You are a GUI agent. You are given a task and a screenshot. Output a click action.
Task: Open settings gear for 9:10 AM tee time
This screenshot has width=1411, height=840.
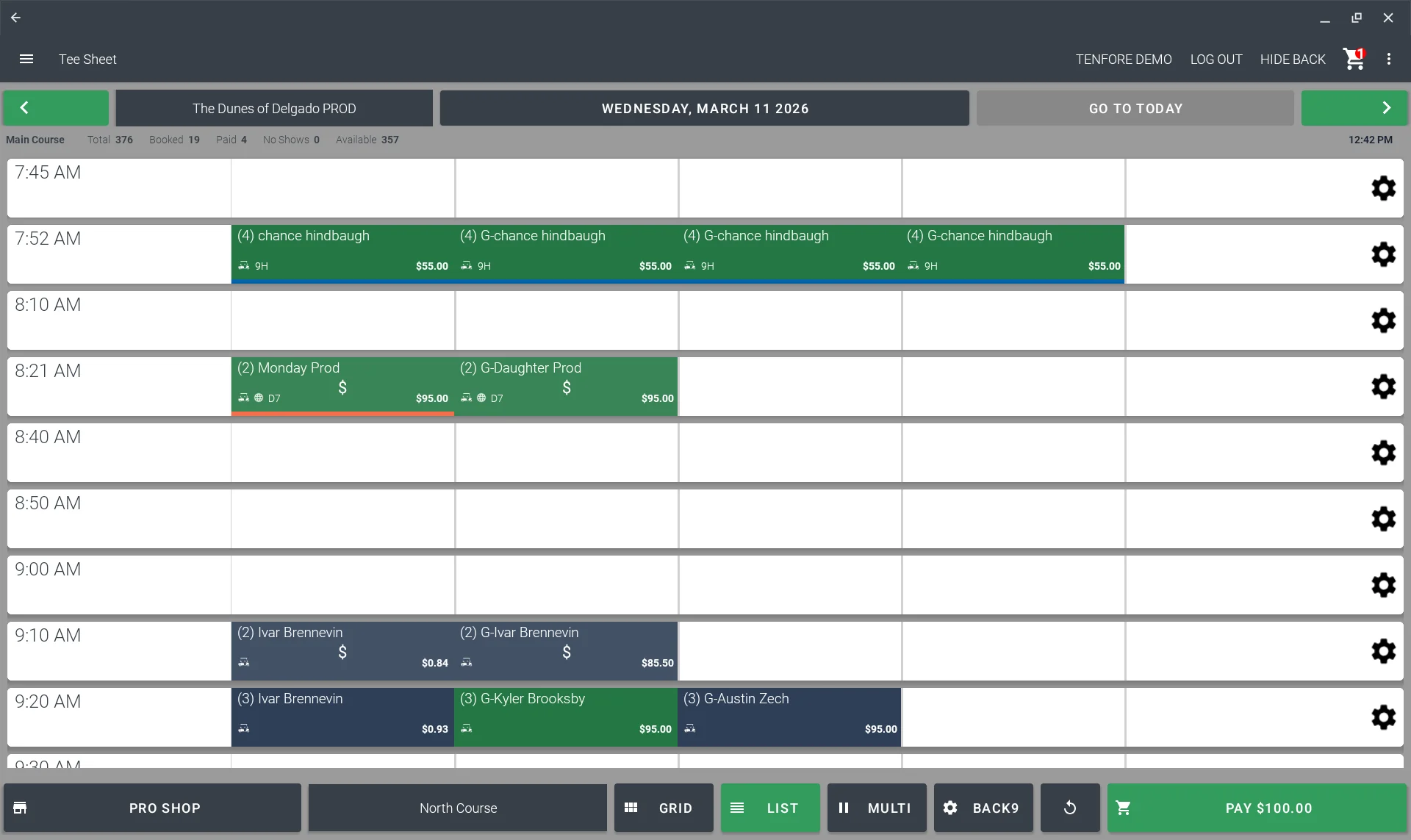1383,651
